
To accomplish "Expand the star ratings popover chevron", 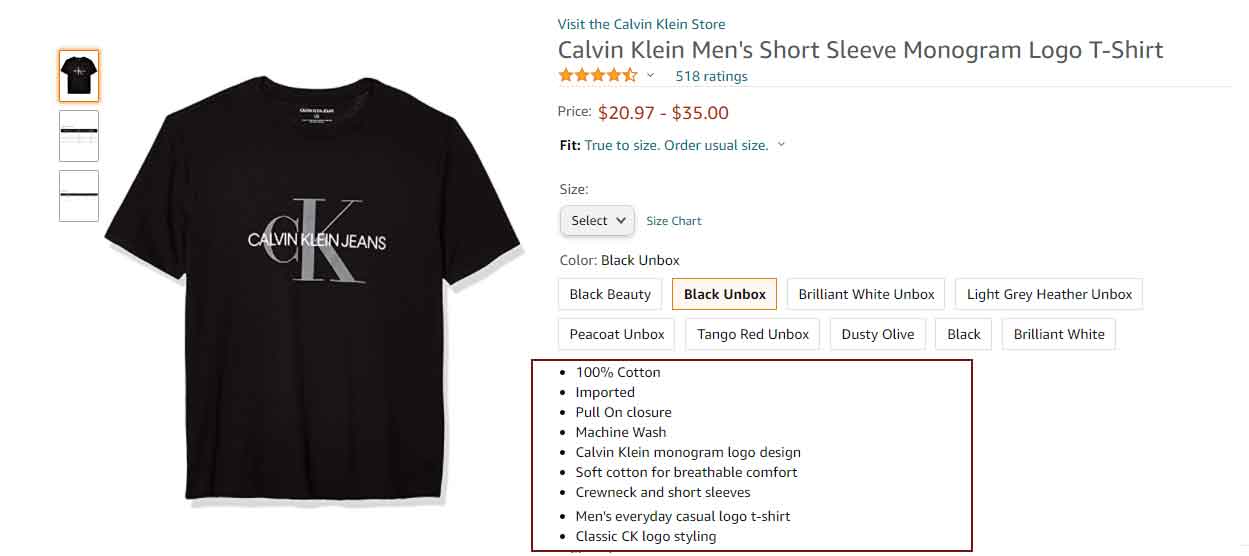I will tap(651, 76).
